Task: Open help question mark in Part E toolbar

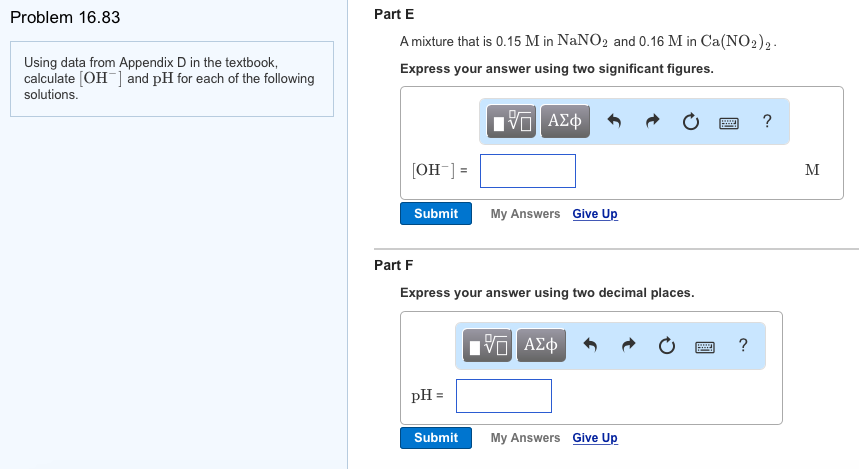Action: click(x=767, y=121)
